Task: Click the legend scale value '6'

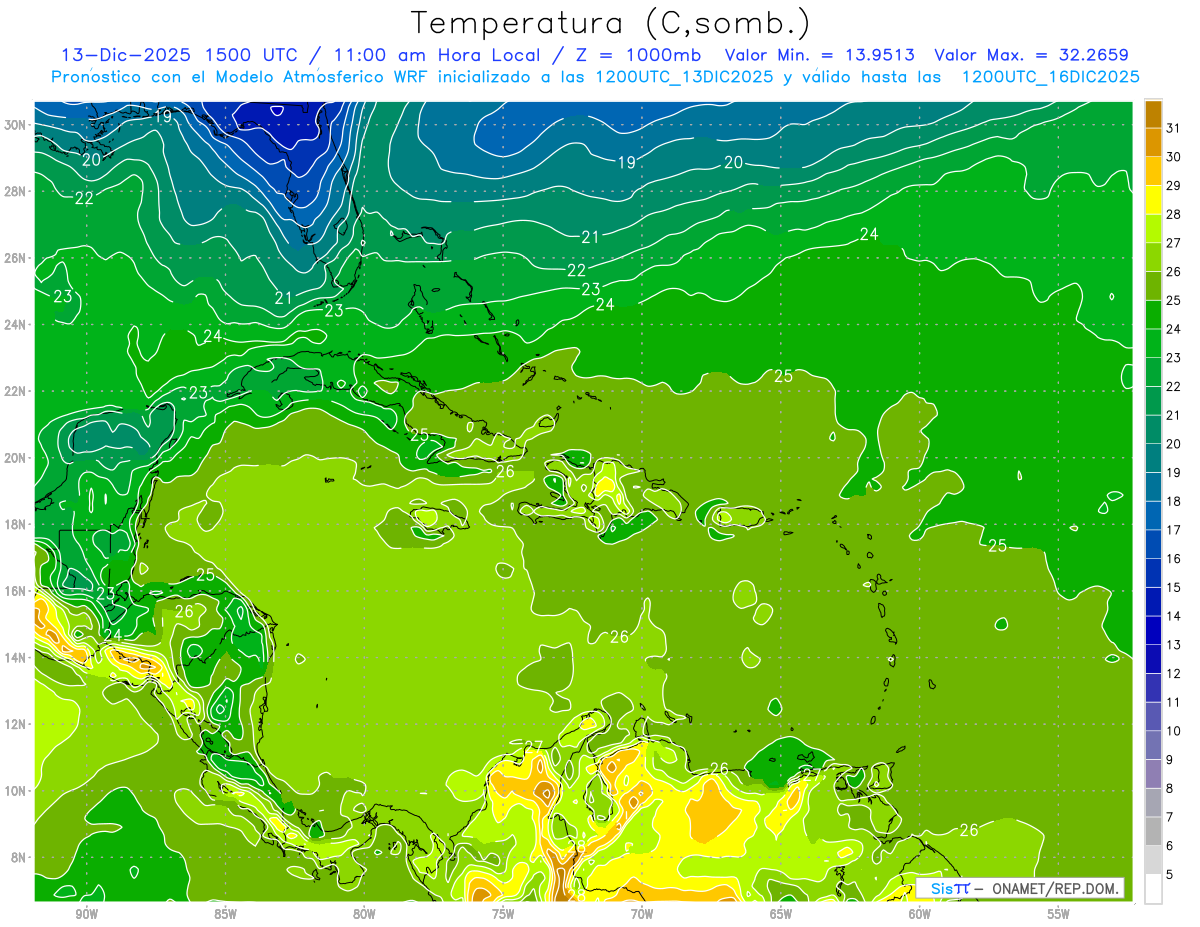Action: pyautogui.click(x=1170, y=845)
